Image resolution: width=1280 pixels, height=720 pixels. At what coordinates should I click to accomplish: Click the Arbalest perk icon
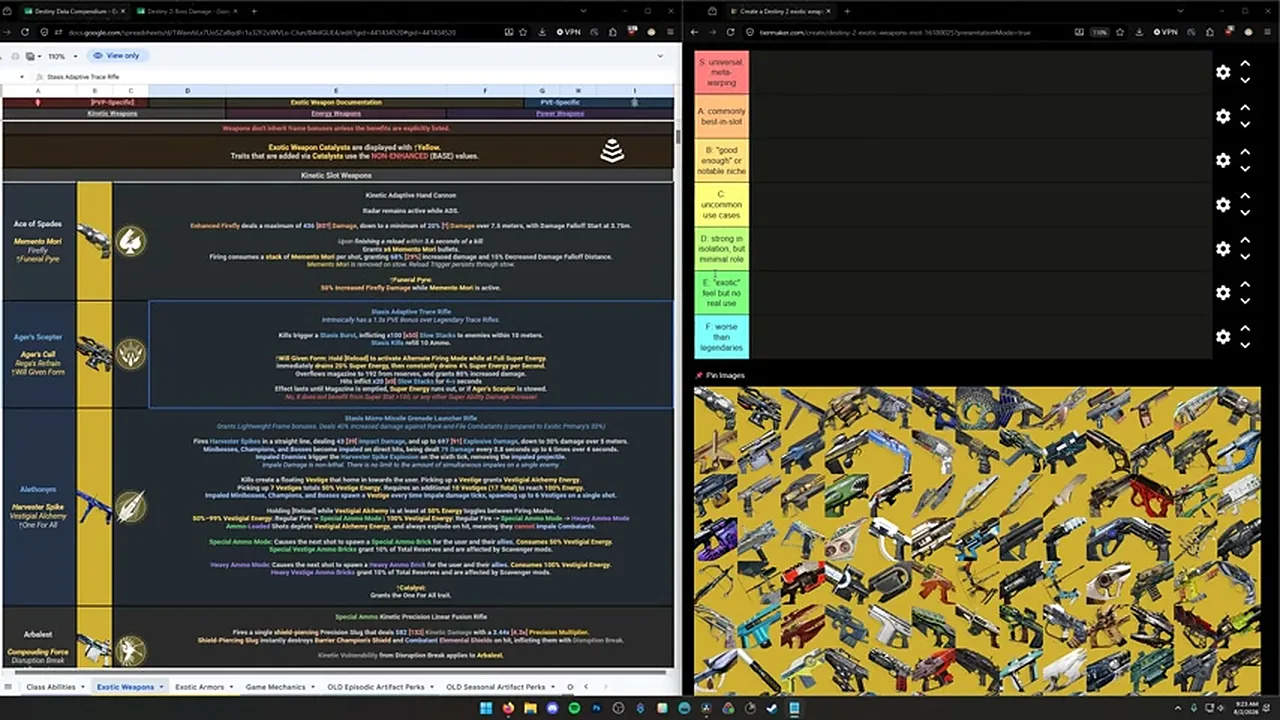pyautogui.click(x=131, y=651)
